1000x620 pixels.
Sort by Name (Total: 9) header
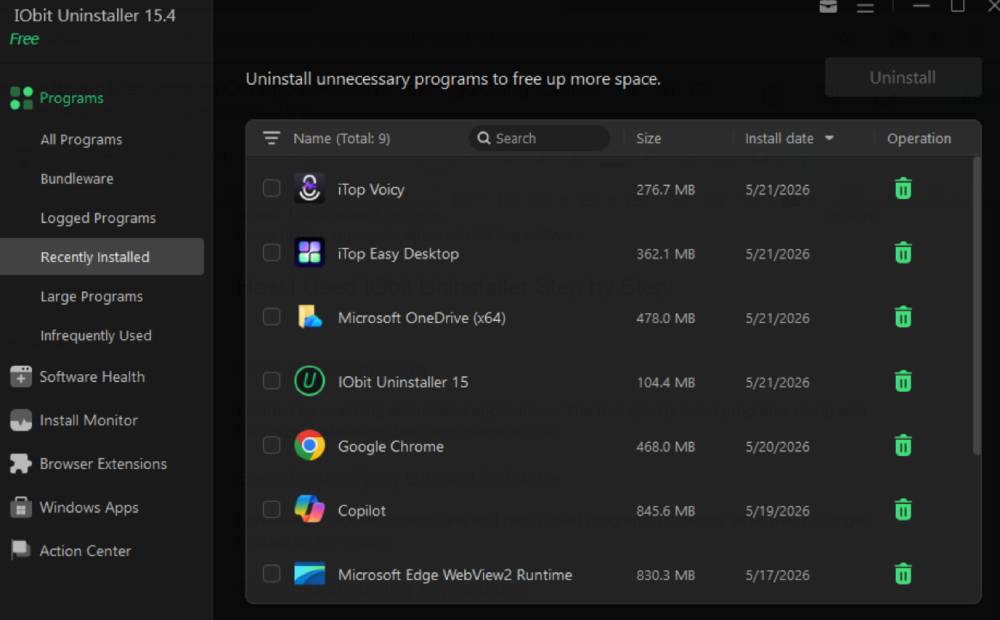pyautogui.click(x=342, y=138)
